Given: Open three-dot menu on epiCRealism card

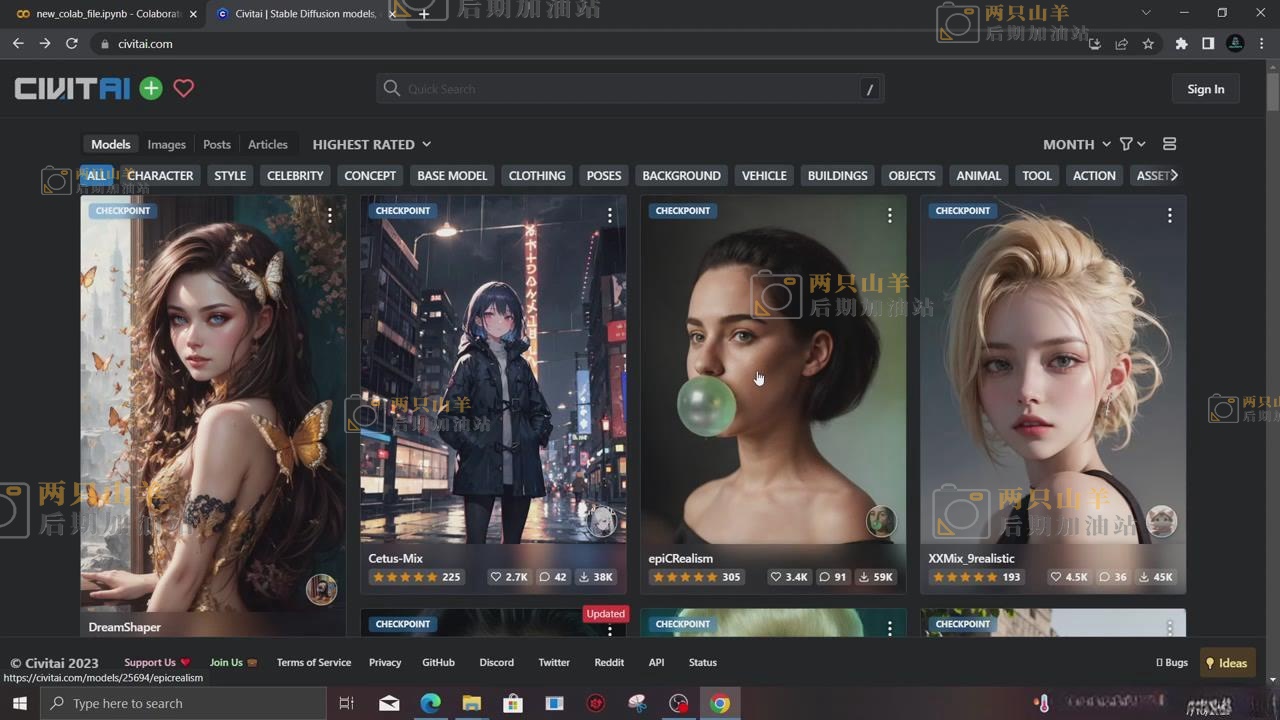Looking at the screenshot, I should click(x=889, y=215).
